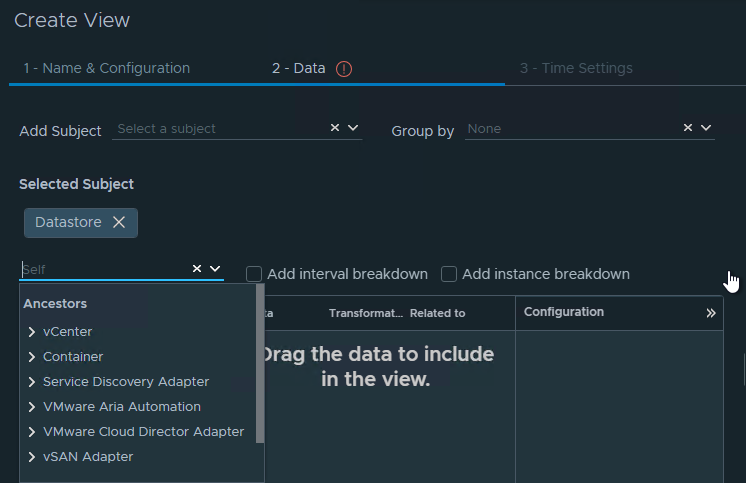Focus the Self relation input field
This screenshot has width=746, height=483.
coord(100,269)
